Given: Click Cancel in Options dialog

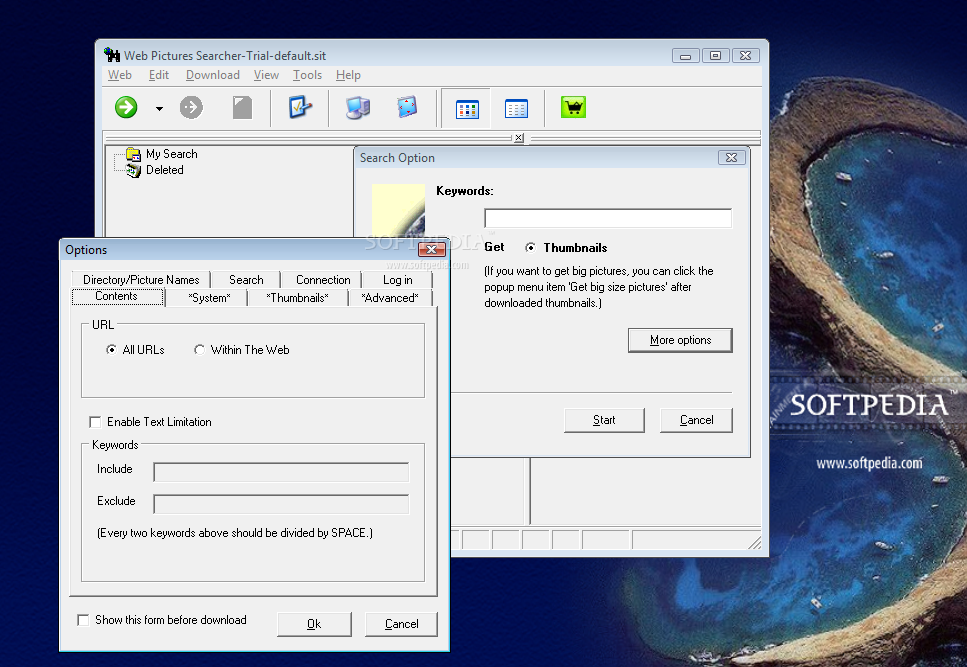Looking at the screenshot, I should (401, 624).
